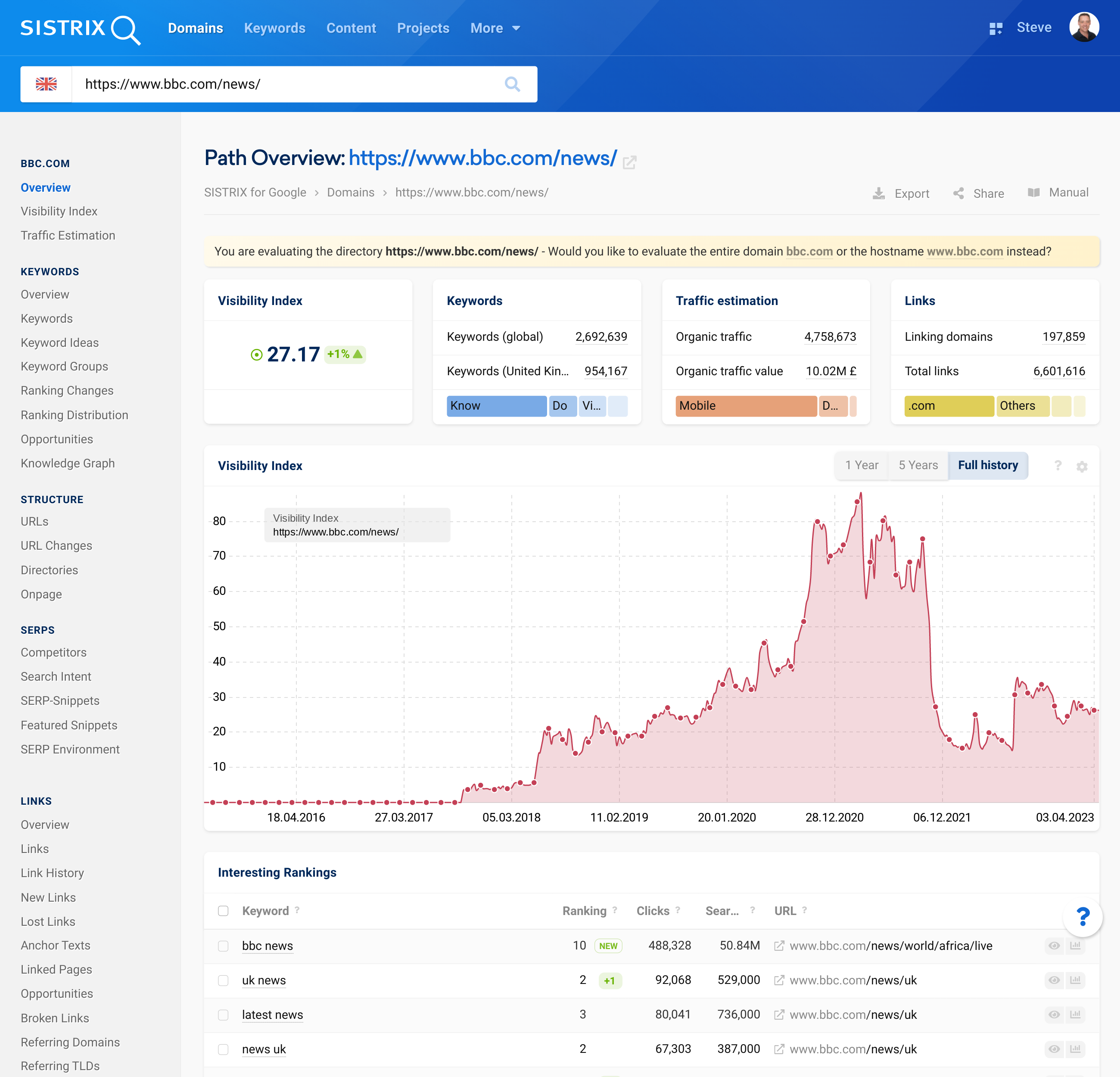Screen dimensions: 1120x1077
Task: Select the Full history chart tab
Action: click(988, 465)
